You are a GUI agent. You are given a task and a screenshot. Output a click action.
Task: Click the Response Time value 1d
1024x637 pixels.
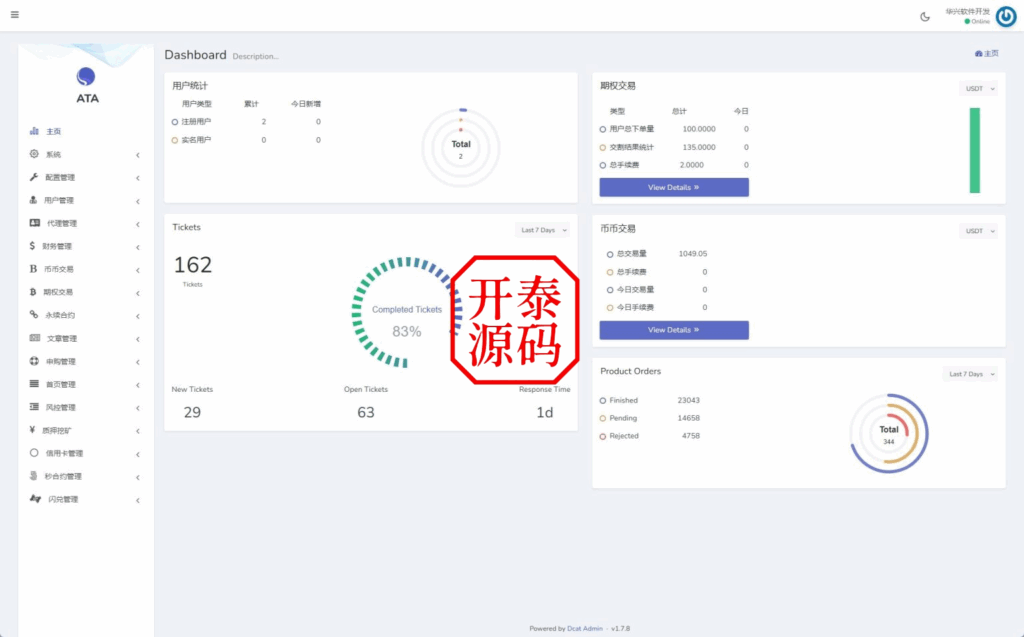tap(545, 412)
